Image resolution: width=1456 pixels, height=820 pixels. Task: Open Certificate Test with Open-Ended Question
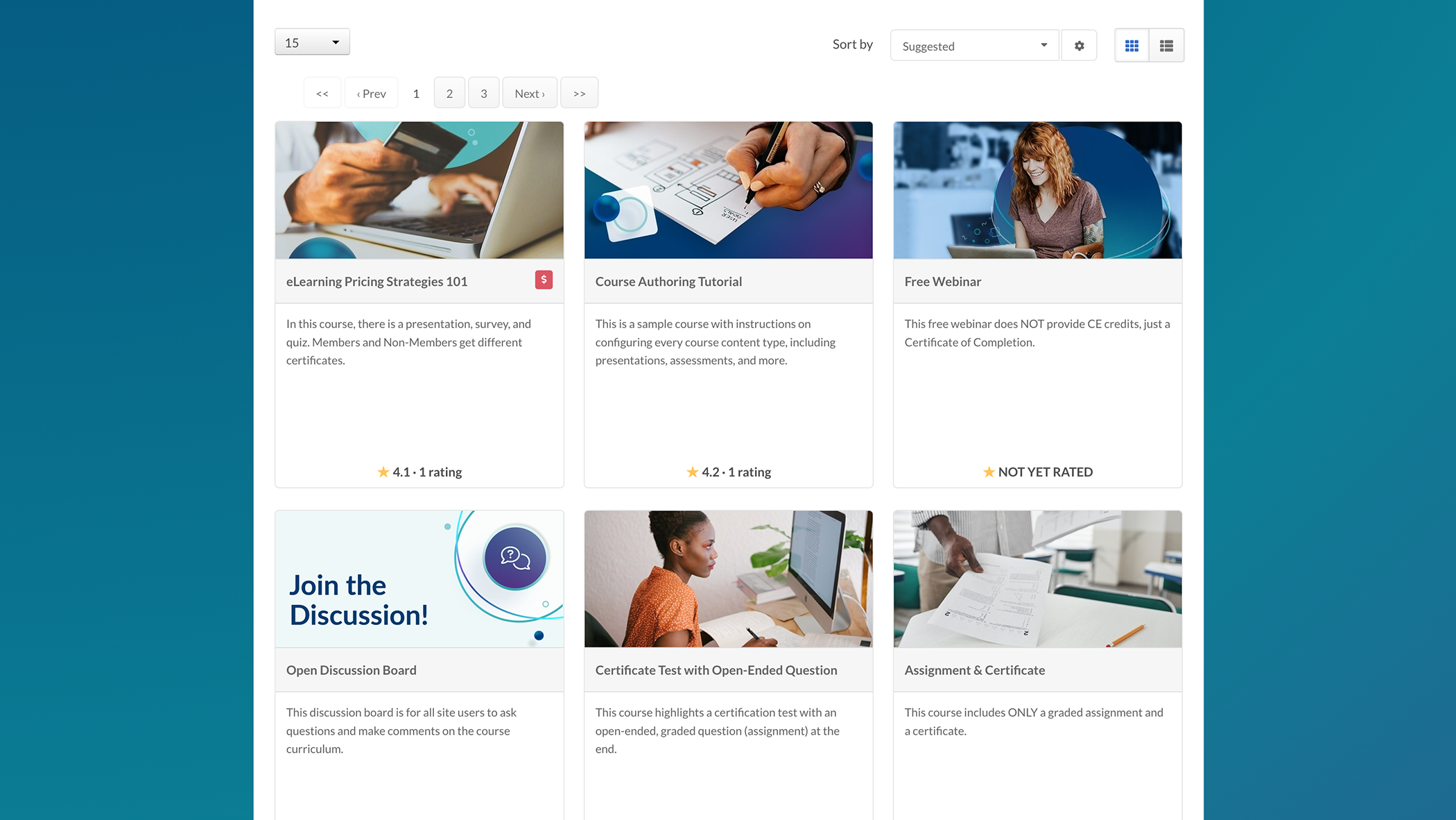(716, 670)
